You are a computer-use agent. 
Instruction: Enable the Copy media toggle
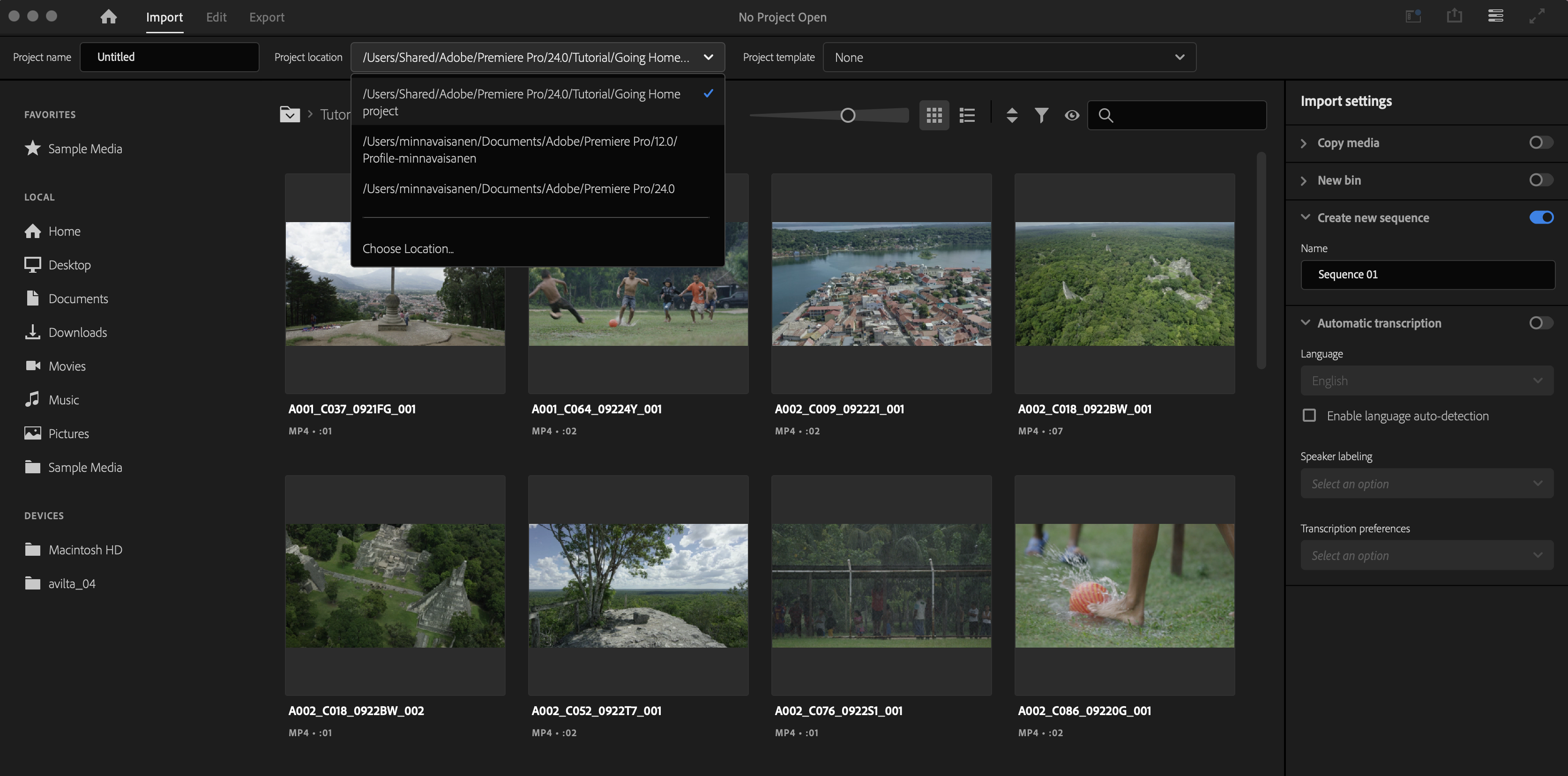(1541, 142)
